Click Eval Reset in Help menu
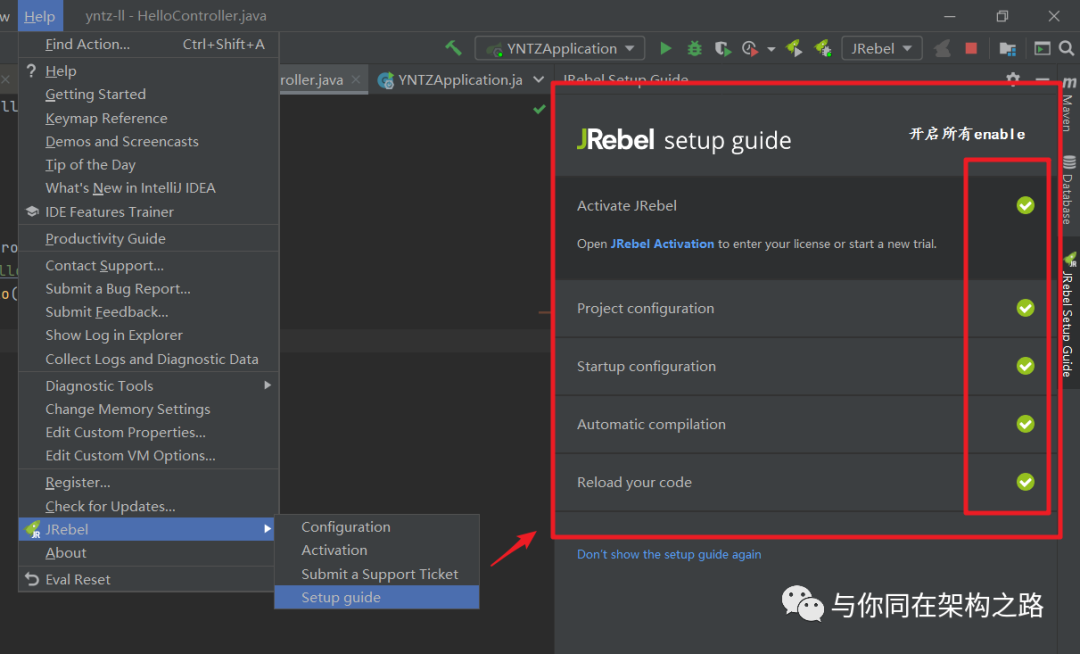Screen dimensions: 1080x654 148,580
